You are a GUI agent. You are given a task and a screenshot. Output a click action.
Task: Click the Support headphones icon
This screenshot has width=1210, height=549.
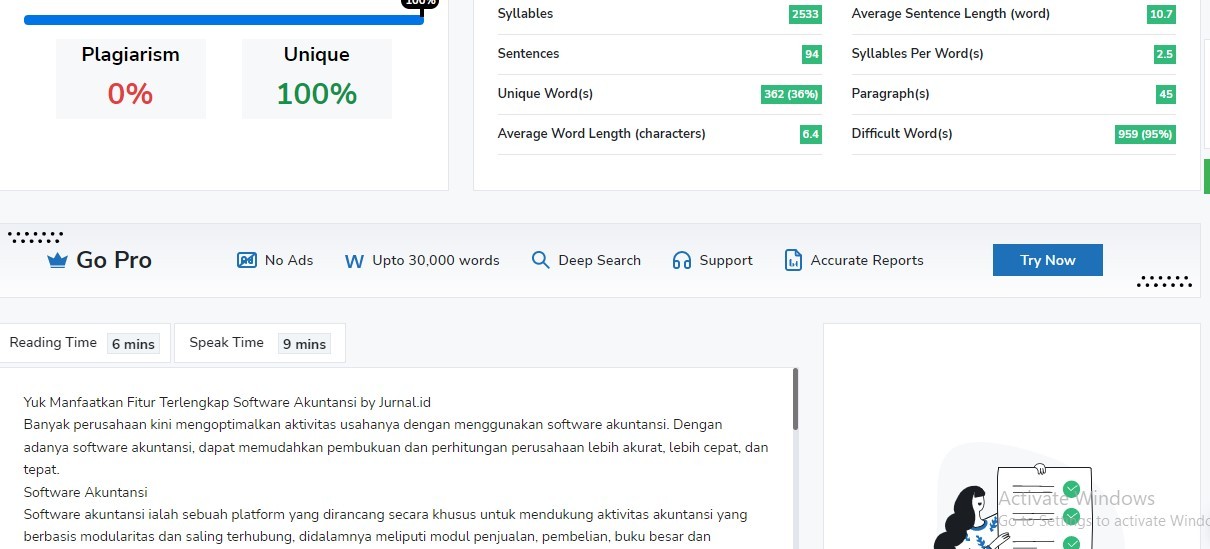682,260
